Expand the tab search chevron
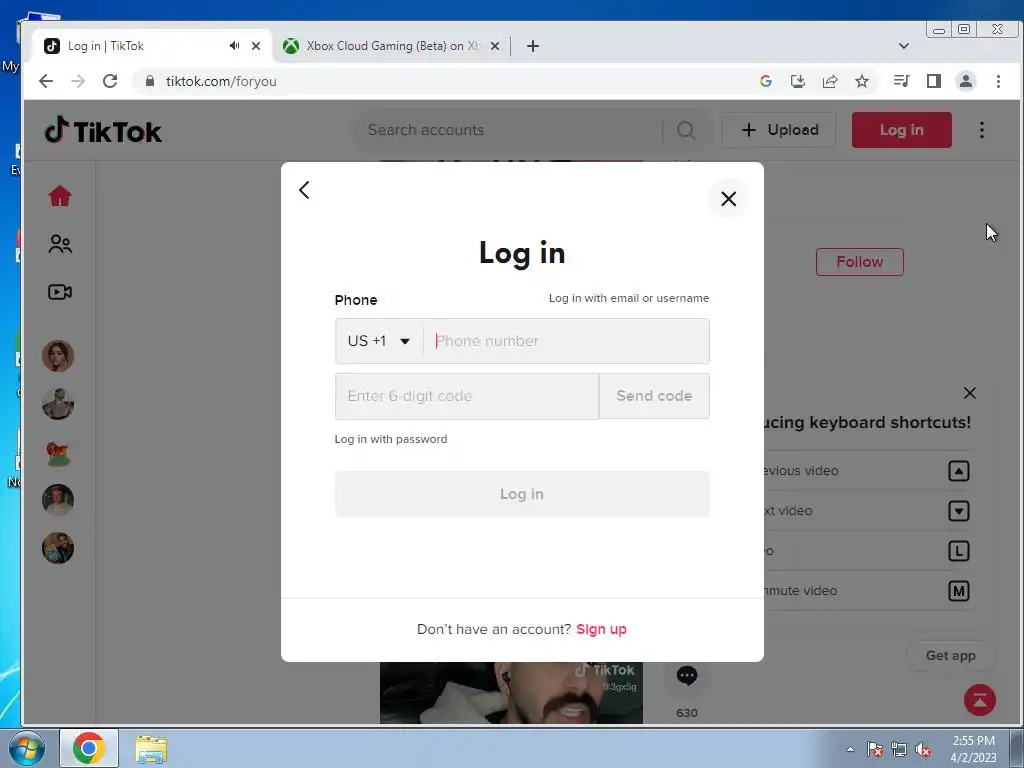Screen dimensions: 1024x768 click(904, 46)
